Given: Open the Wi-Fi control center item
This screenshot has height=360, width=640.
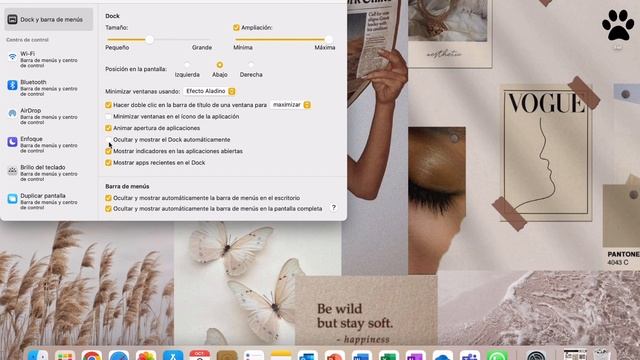Looking at the screenshot, I should pyautogui.click(x=49, y=60).
